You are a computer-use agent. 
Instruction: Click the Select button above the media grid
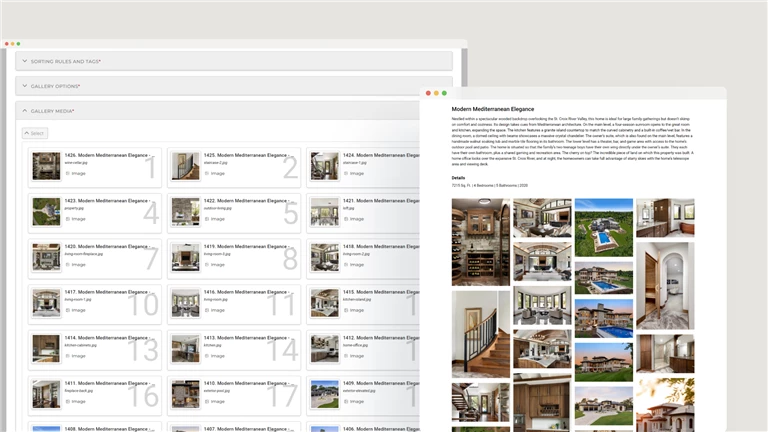click(x=35, y=133)
